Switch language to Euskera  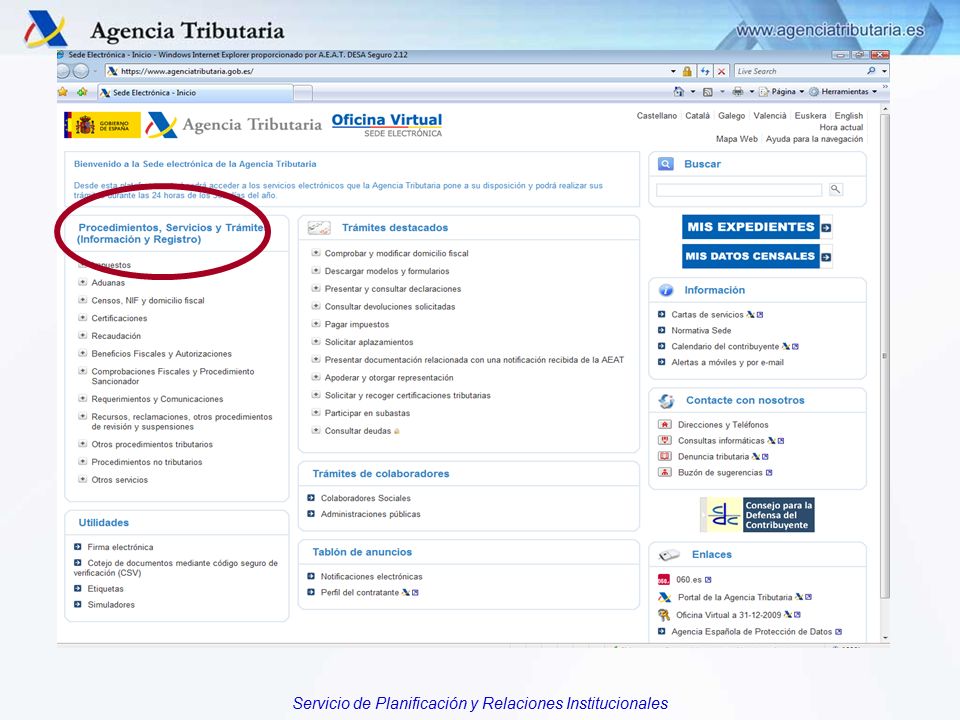coord(811,116)
